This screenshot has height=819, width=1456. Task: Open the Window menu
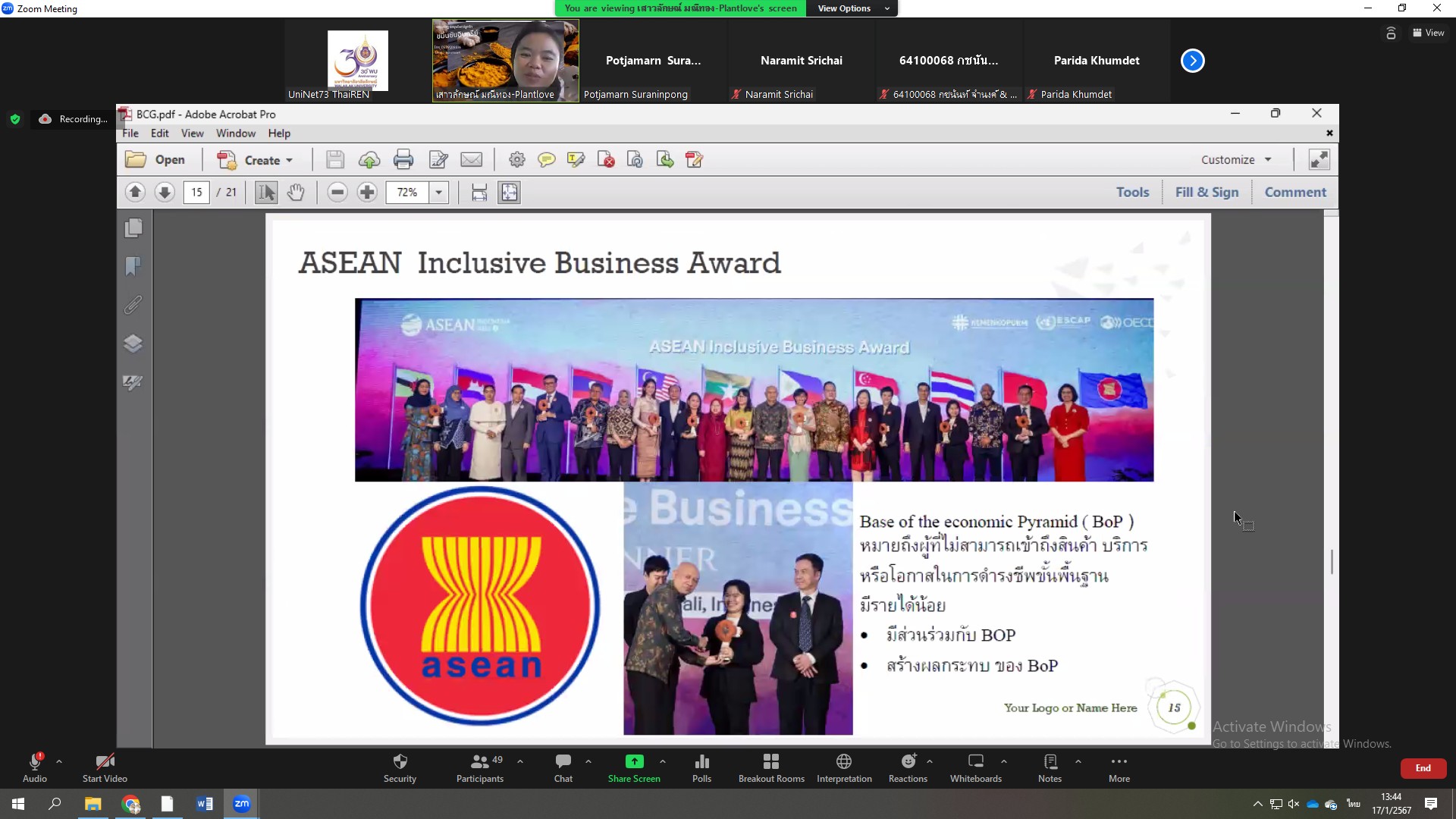[235, 133]
